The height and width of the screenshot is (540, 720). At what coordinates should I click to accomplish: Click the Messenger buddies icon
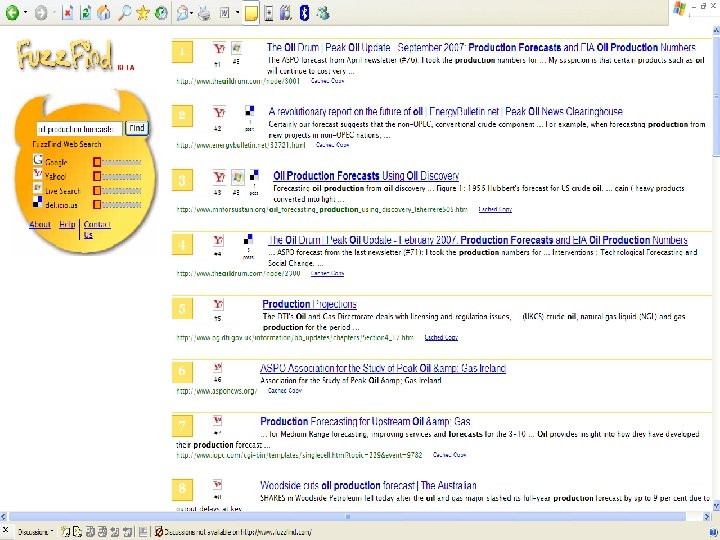(323, 13)
